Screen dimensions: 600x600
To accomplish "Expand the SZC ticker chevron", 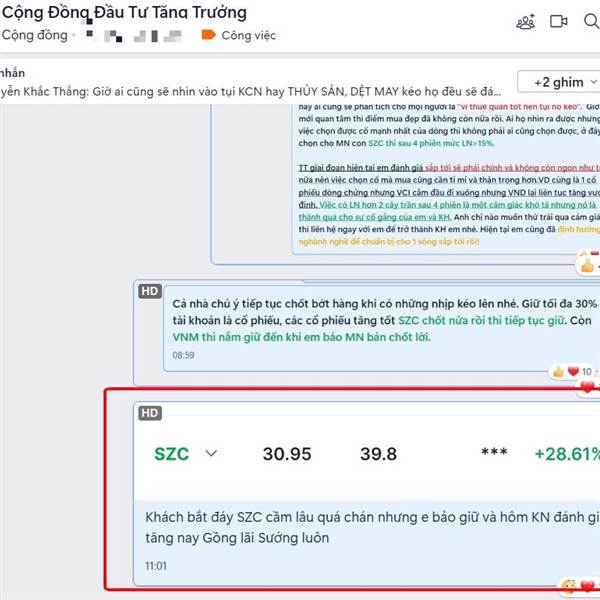I will 211,453.
